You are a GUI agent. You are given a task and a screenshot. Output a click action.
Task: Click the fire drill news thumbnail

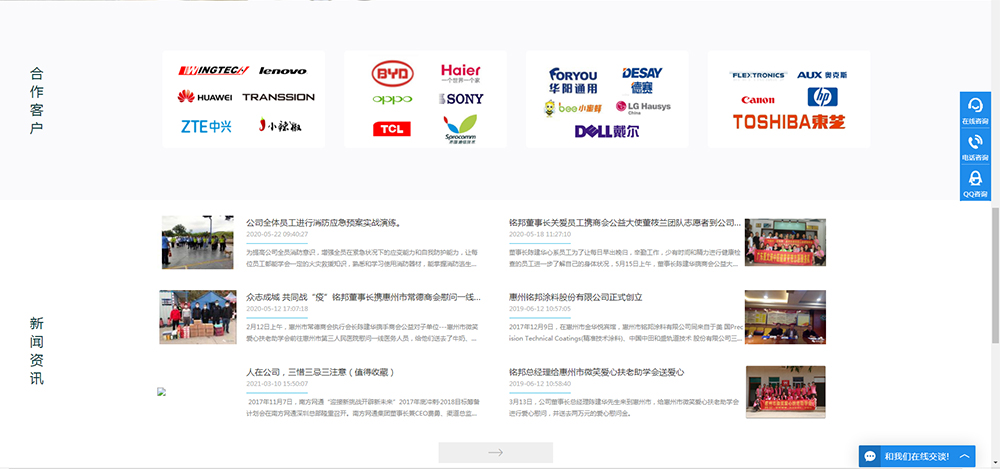point(198,242)
